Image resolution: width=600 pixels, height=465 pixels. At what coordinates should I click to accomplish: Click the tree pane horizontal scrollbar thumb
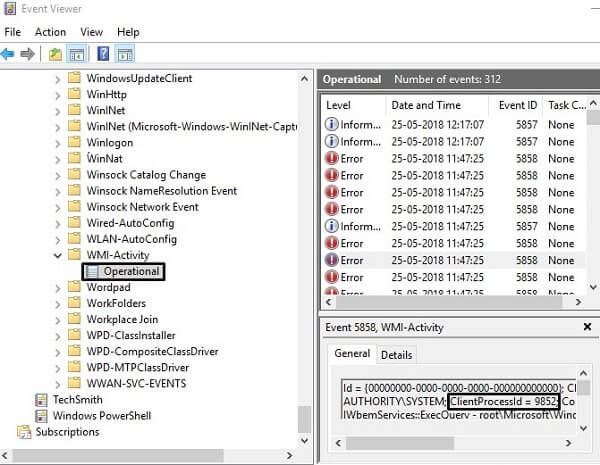pyautogui.click(x=119, y=455)
